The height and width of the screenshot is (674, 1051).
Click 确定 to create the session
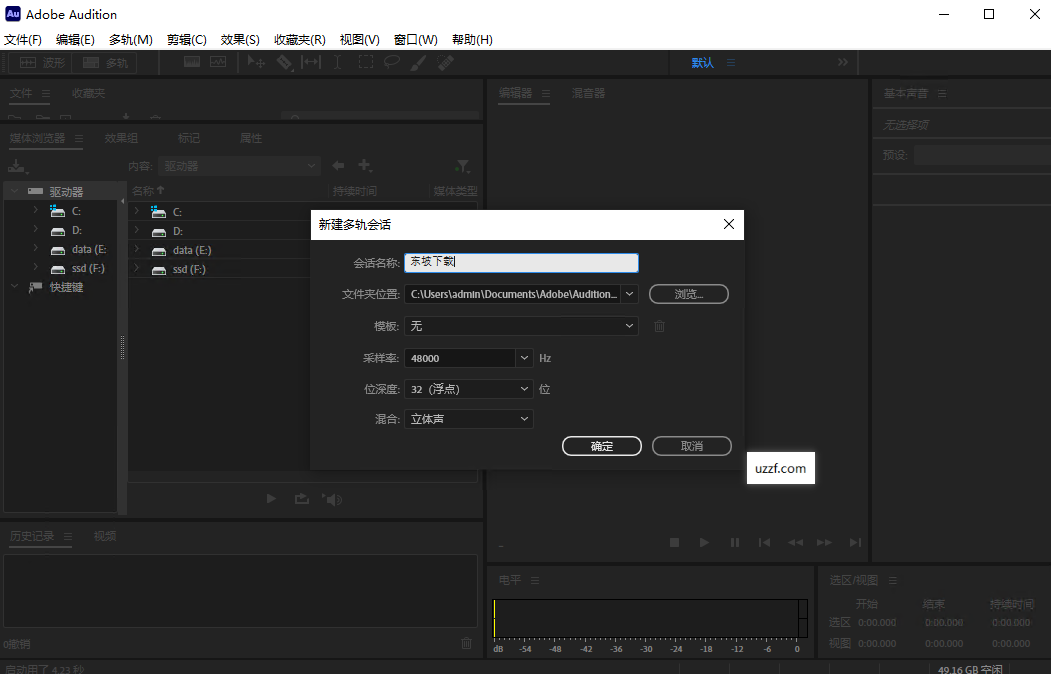[601, 446]
